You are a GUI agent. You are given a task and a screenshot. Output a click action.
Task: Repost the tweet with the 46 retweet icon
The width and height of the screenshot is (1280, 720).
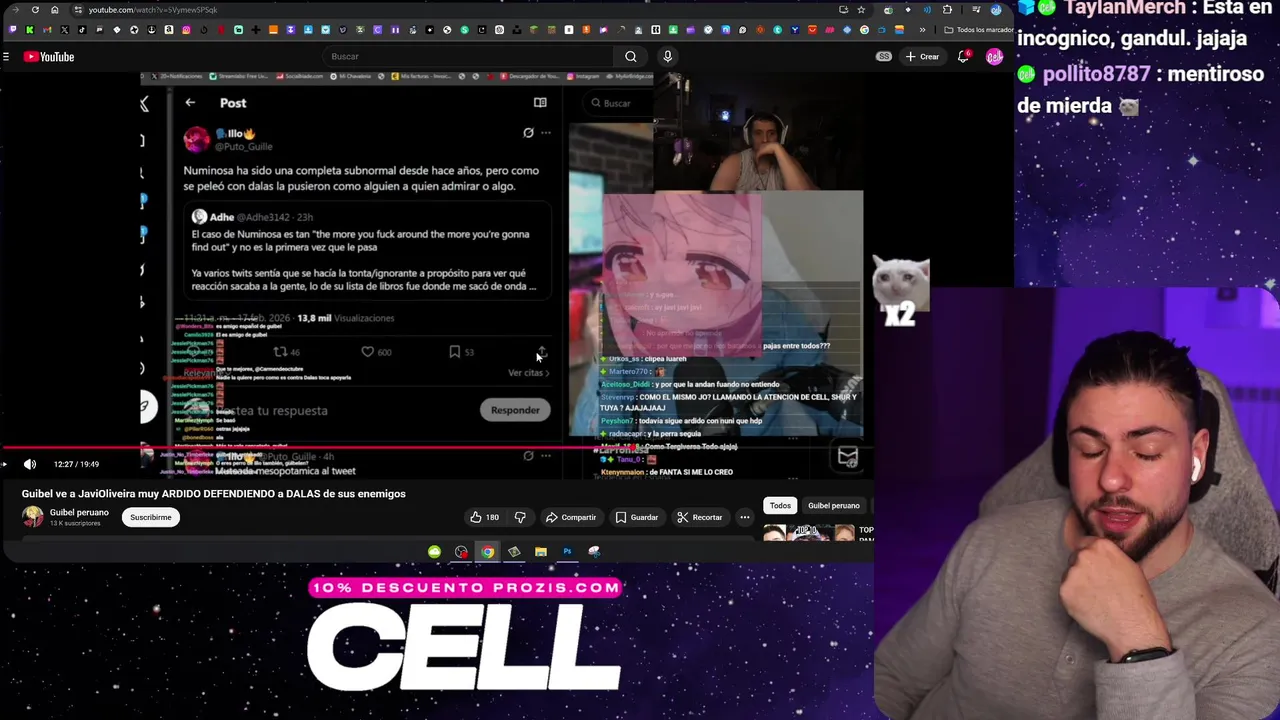[x=281, y=352]
